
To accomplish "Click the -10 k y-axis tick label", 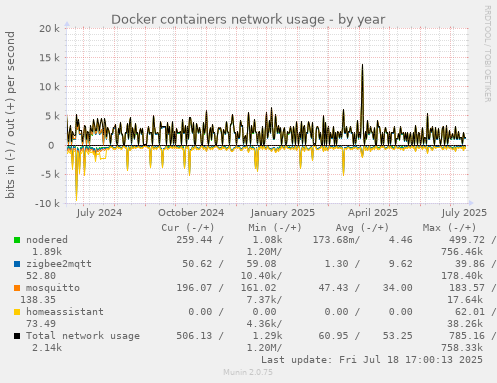I will click(x=47, y=203).
